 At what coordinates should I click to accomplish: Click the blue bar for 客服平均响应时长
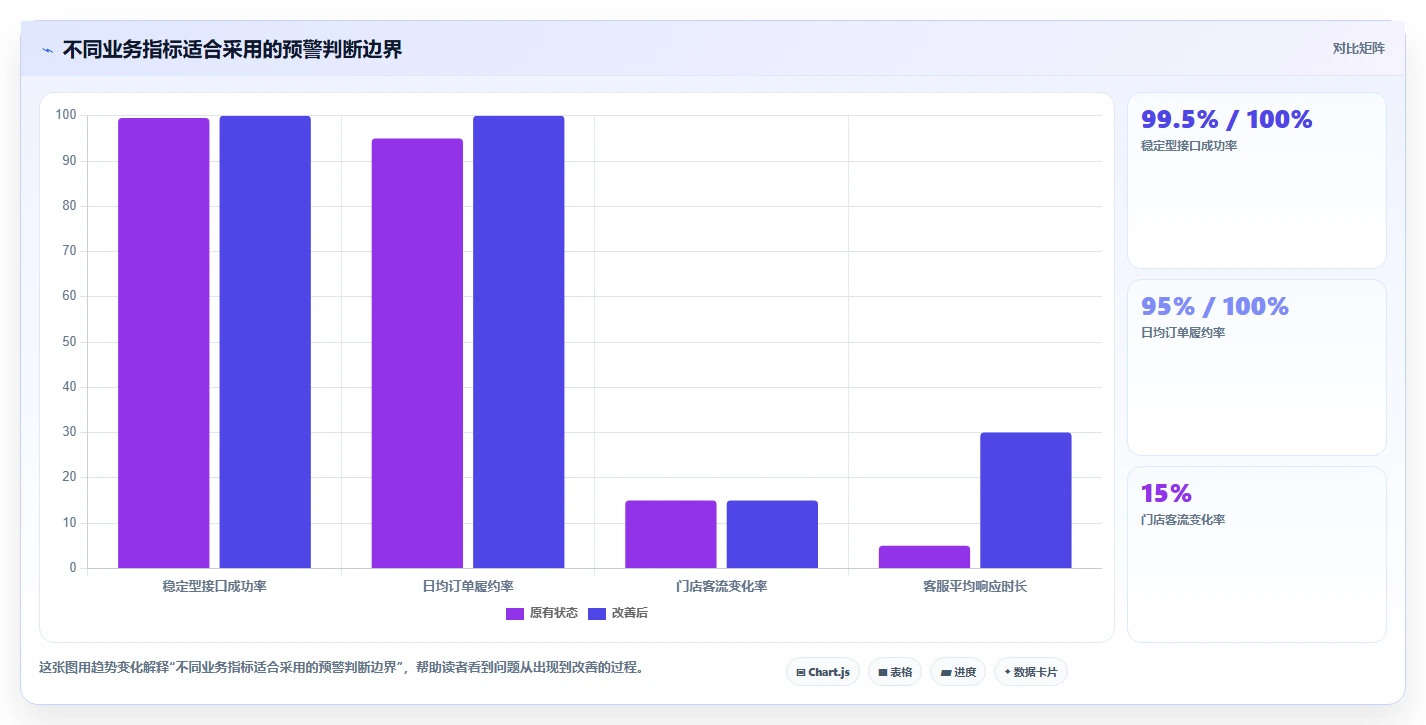1026,500
